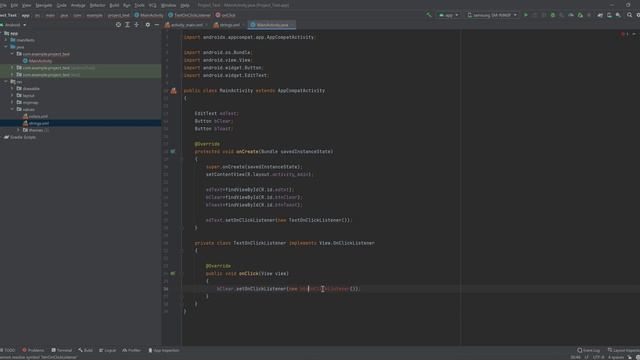Click Expand All in Project panel
The height and width of the screenshot is (360, 640).
(127, 25)
